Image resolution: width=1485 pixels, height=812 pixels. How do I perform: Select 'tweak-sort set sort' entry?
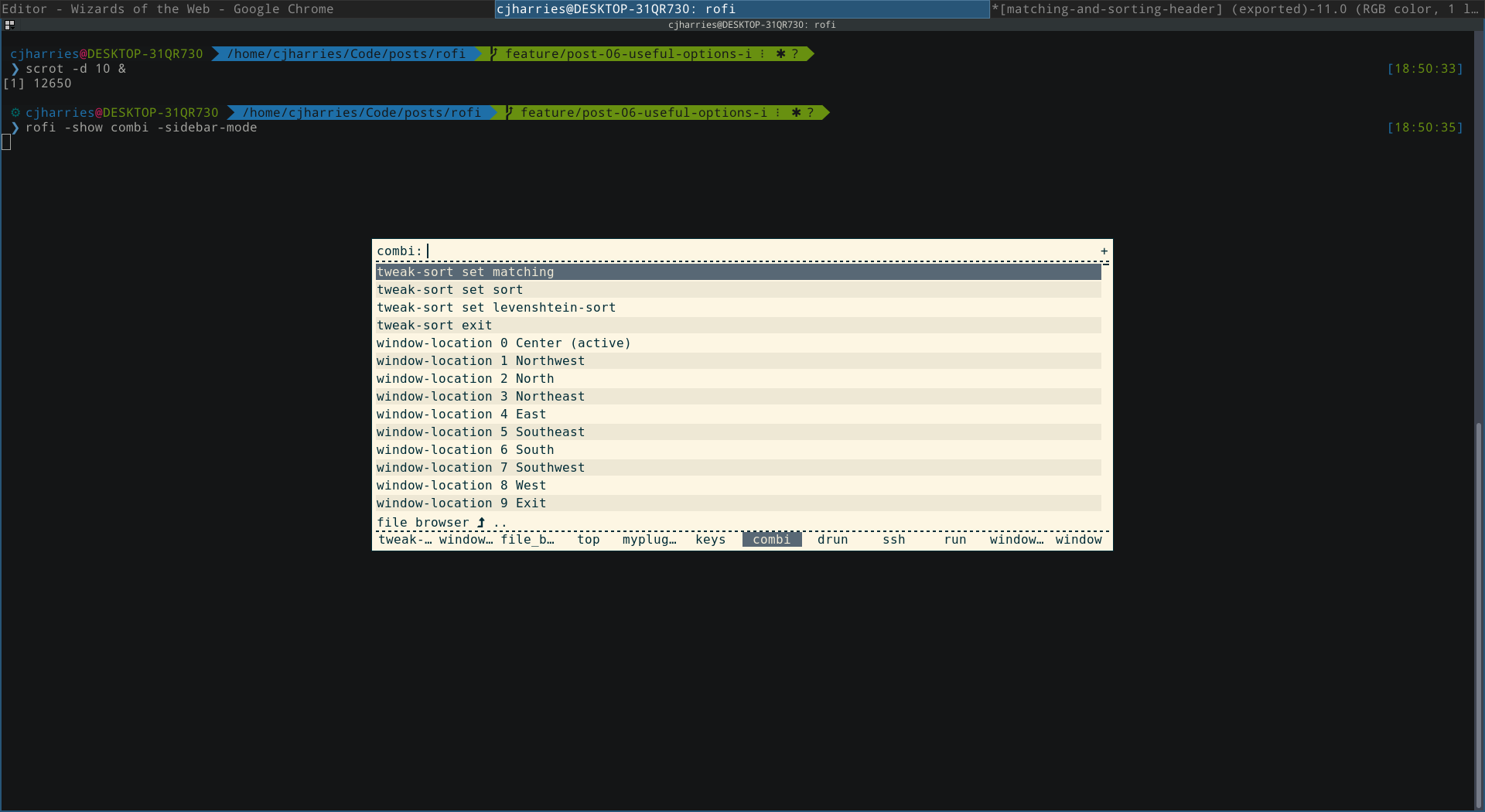click(x=739, y=289)
